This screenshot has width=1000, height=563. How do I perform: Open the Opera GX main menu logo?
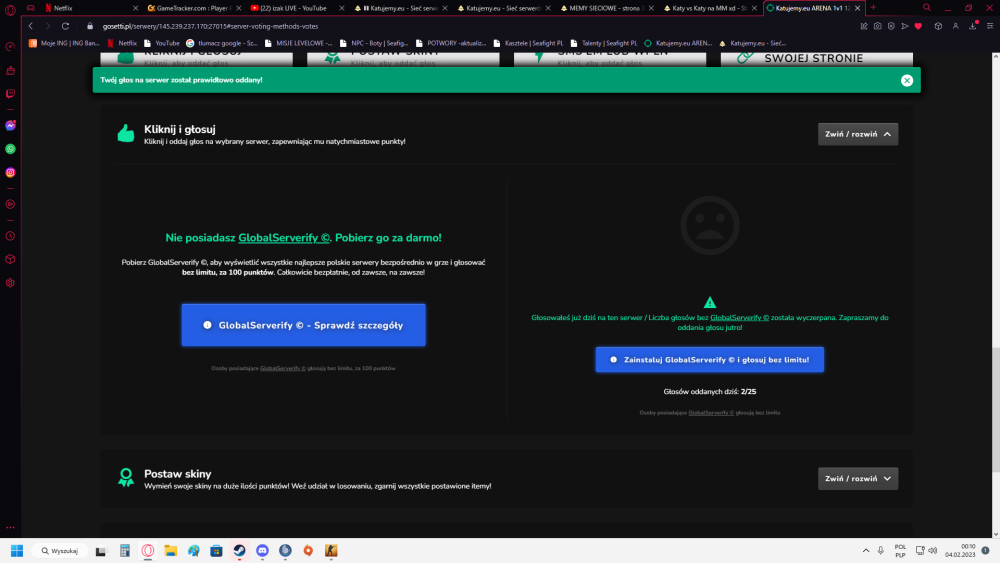(x=10, y=9)
